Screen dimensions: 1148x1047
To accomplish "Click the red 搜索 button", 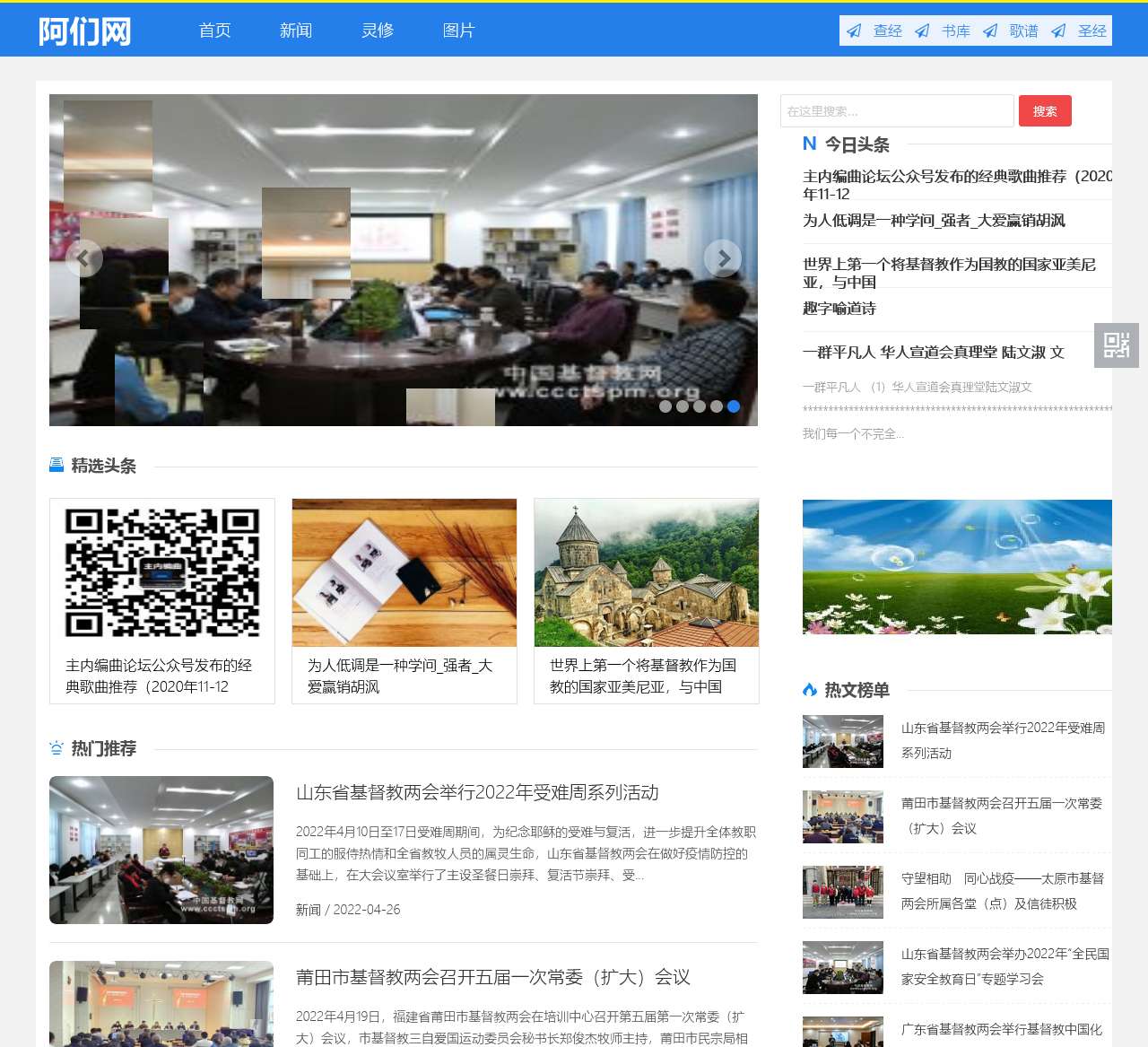I will pos(1045,111).
